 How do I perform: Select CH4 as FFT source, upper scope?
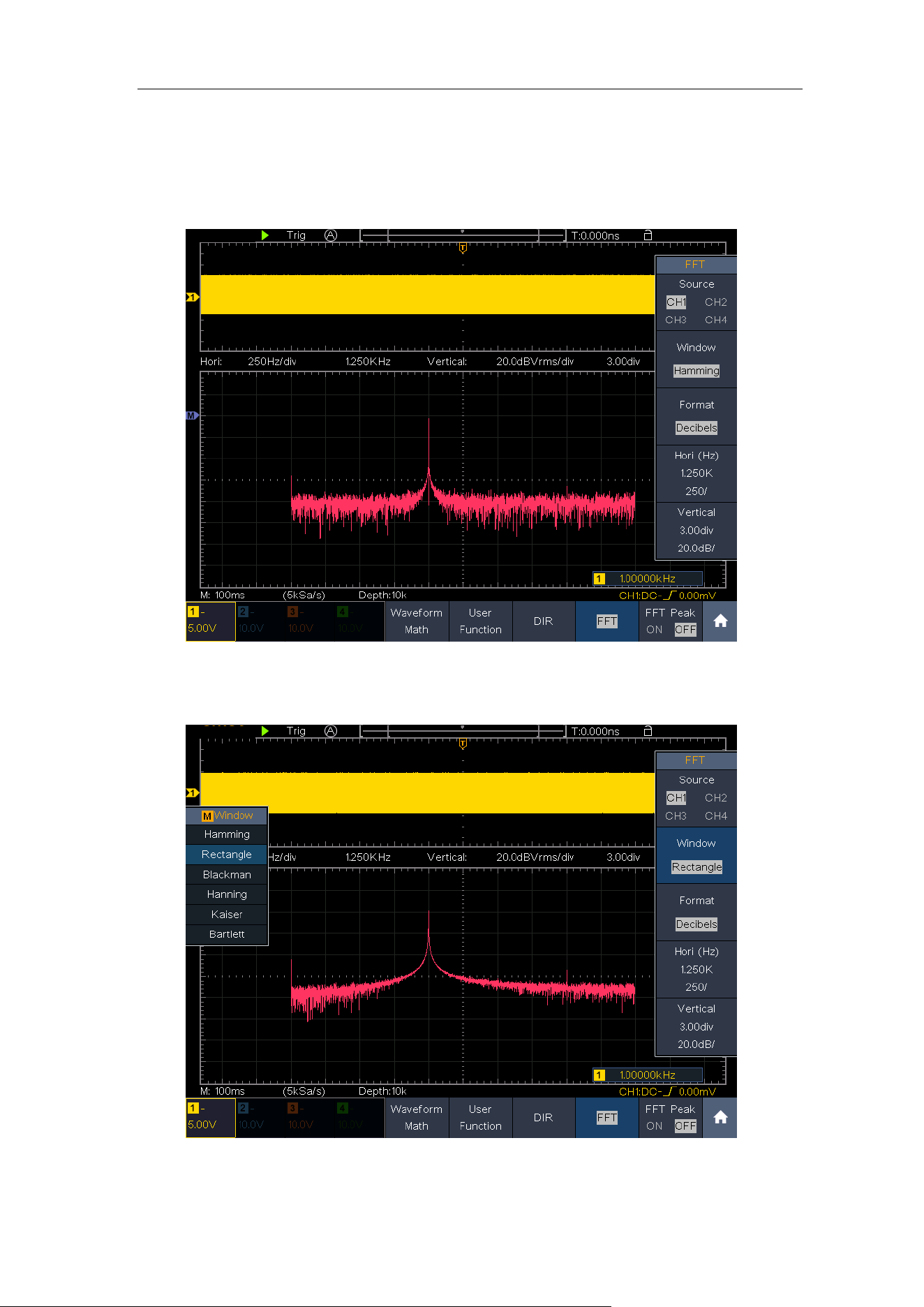pyautogui.click(x=716, y=320)
